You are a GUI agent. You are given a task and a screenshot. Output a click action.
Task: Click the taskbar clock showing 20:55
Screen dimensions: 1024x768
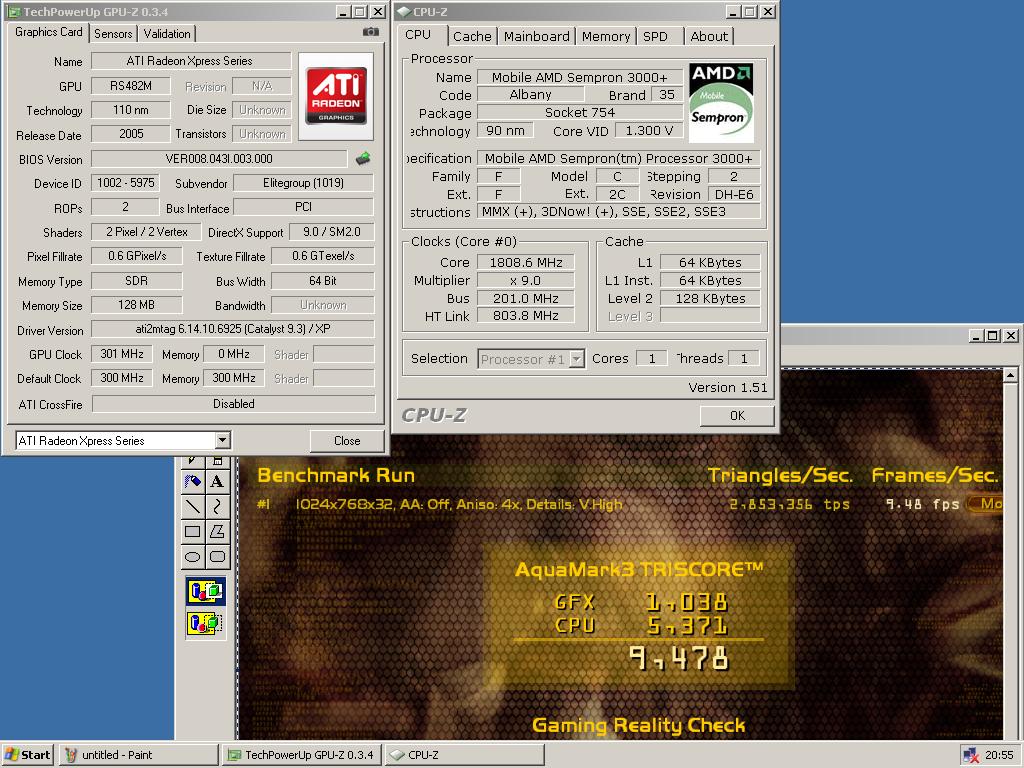[999, 755]
